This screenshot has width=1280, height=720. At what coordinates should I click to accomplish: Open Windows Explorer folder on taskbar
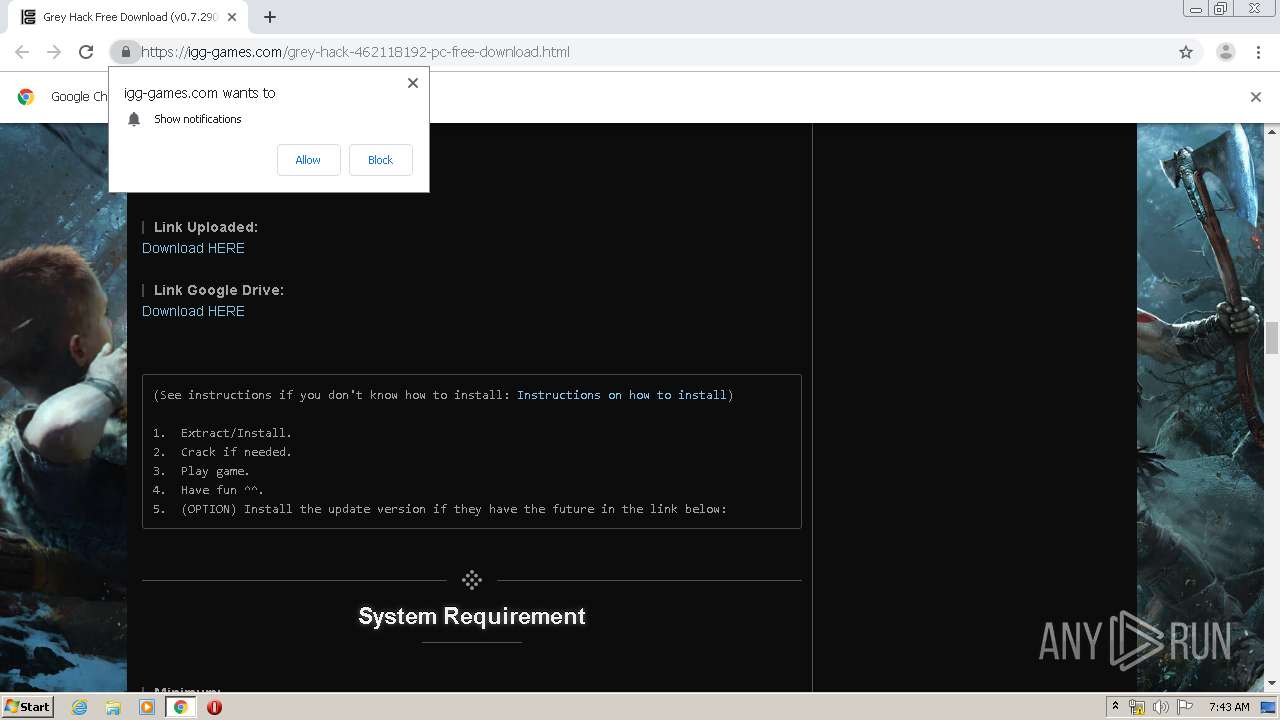[113, 707]
